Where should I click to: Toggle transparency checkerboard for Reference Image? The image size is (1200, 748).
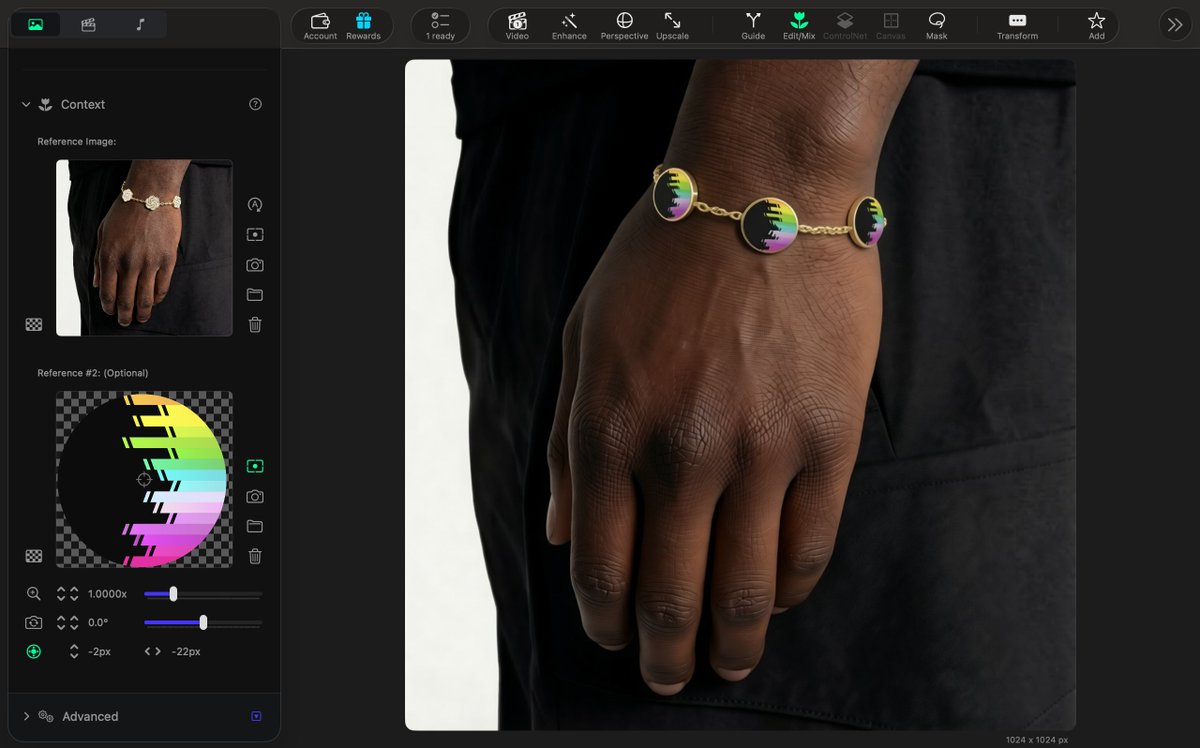[34, 324]
